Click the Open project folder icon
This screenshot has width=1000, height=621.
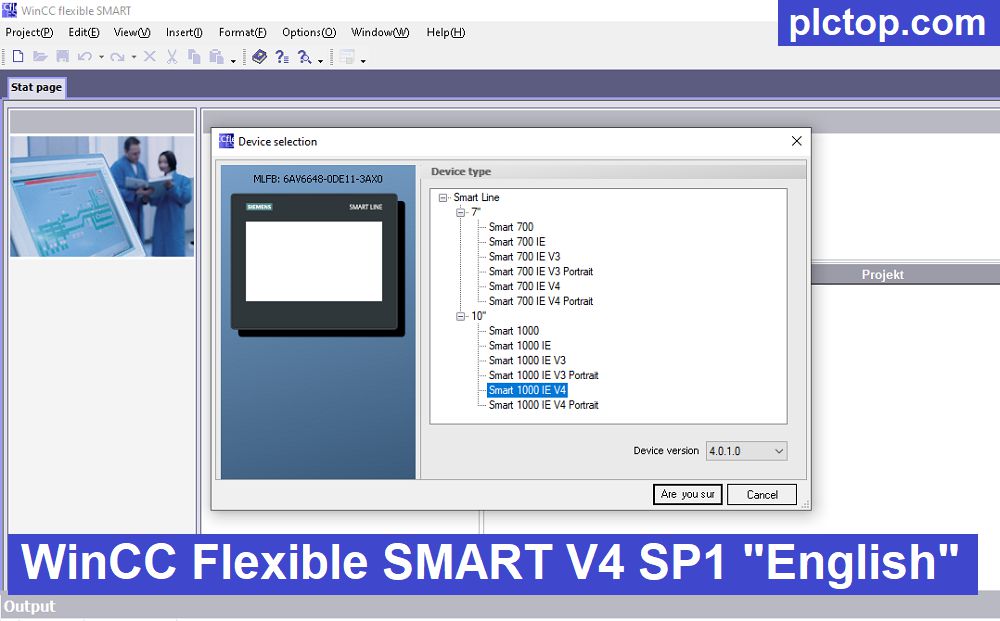[x=40, y=57]
